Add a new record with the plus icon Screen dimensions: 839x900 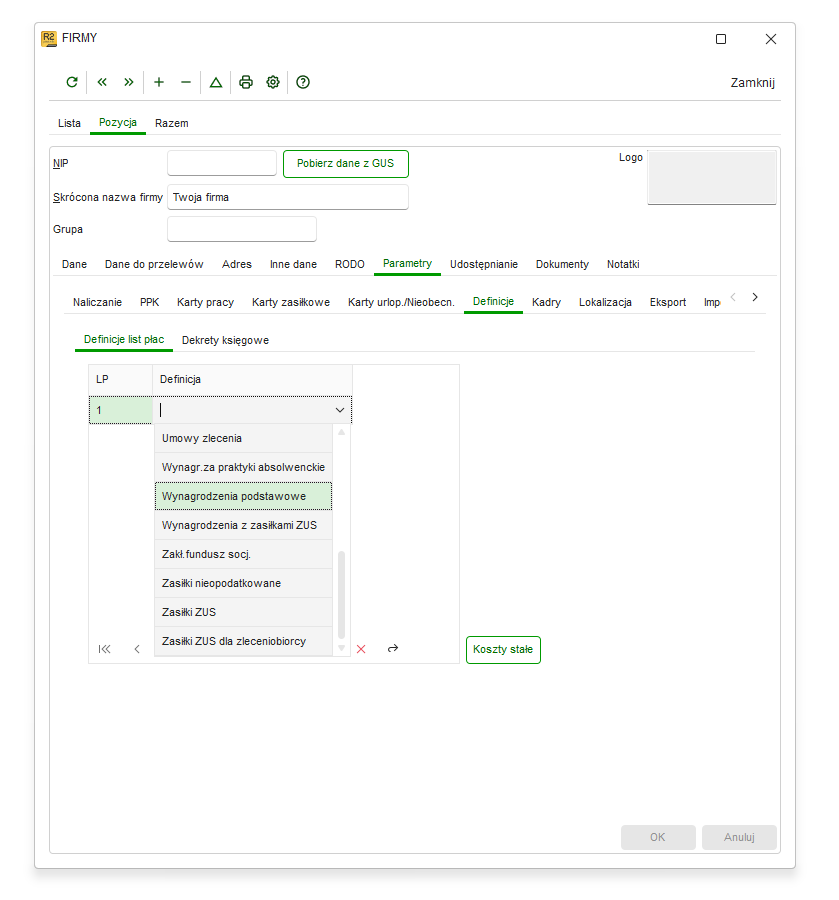pos(159,82)
